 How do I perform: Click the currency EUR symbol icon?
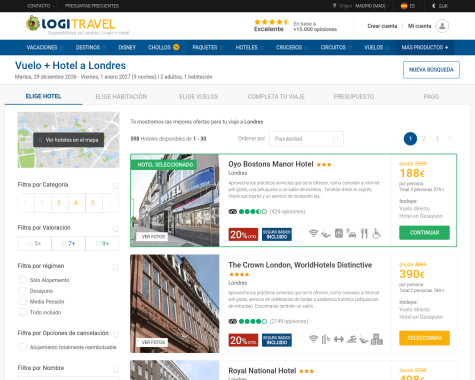(x=434, y=6)
